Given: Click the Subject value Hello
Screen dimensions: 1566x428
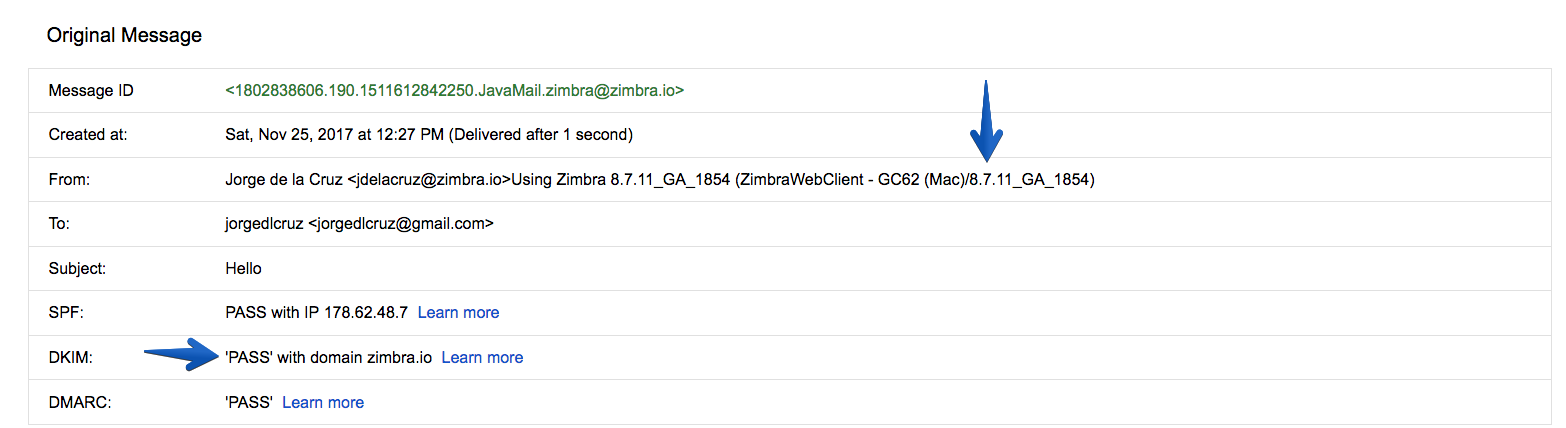Looking at the screenshot, I should (244, 268).
